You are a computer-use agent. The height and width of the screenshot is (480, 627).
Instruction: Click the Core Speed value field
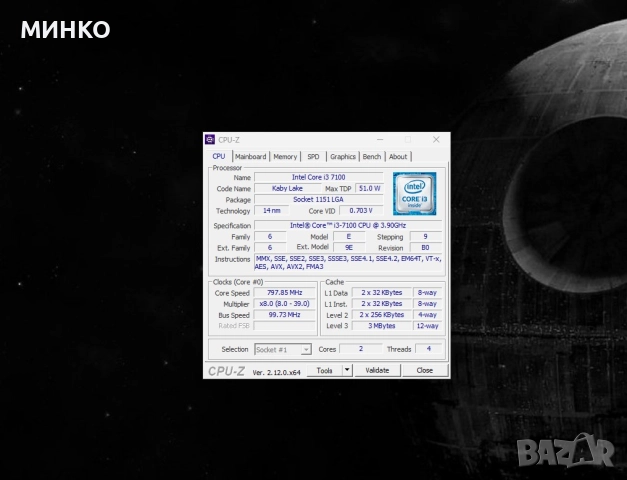click(283, 293)
